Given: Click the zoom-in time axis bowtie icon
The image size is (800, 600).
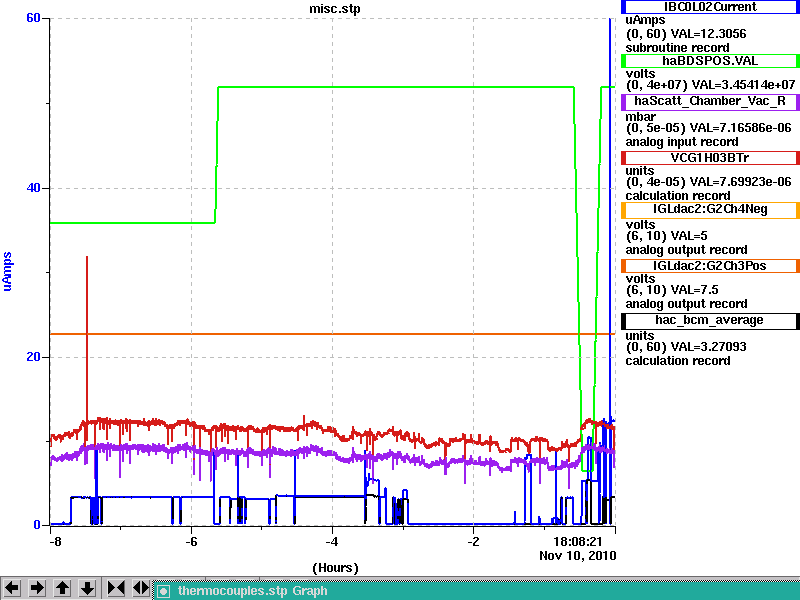Looking at the screenshot, I should tap(116, 588).
